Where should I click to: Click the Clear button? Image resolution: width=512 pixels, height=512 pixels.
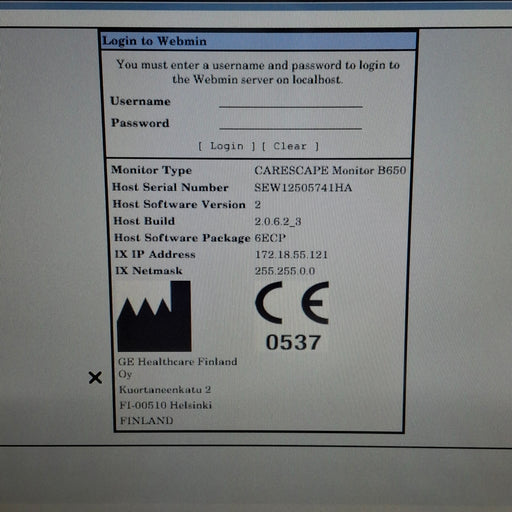click(x=290, y=146)
